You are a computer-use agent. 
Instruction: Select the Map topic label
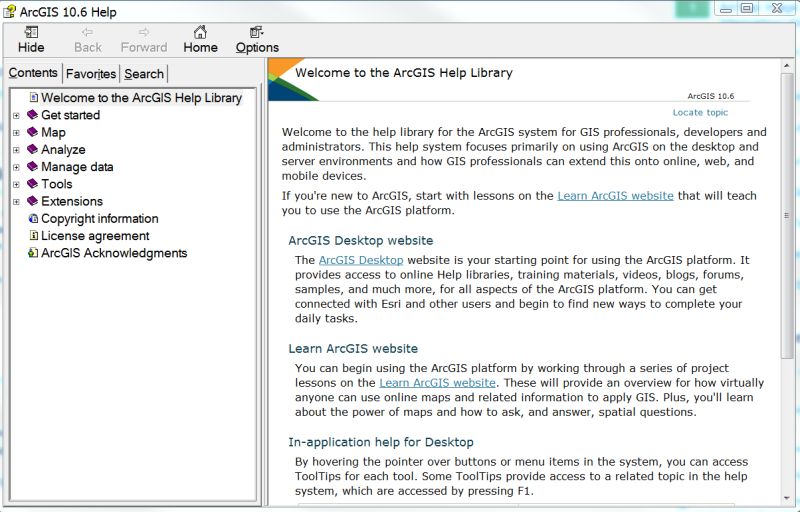53,132
